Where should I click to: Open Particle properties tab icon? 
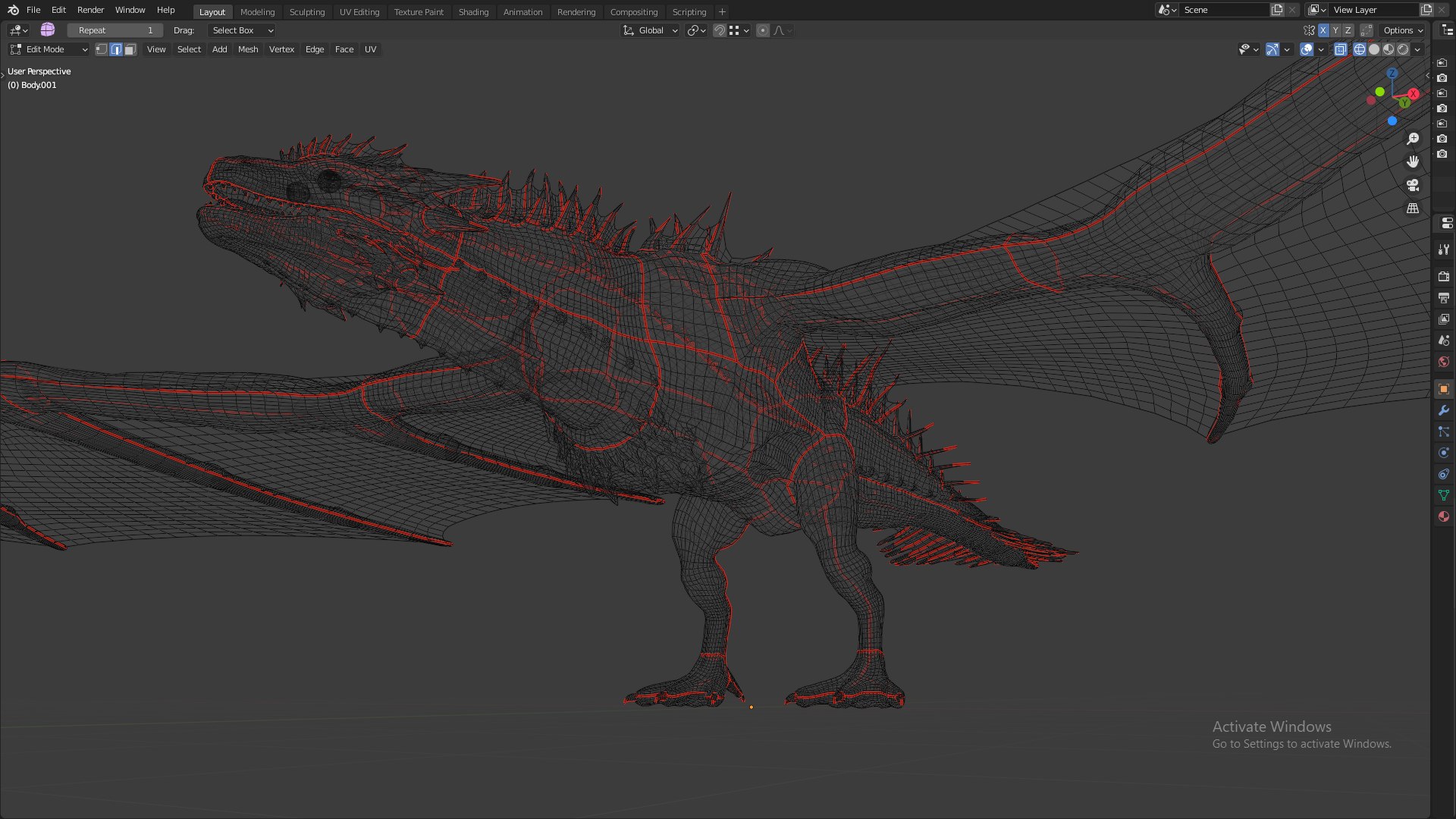[1444, 431]
